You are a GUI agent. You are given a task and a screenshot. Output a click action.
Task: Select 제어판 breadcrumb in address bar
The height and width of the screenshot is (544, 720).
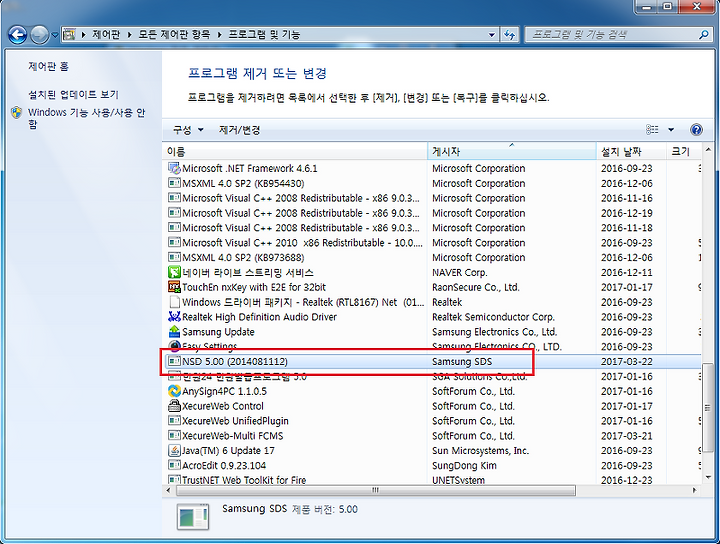[x=106, y=34]
